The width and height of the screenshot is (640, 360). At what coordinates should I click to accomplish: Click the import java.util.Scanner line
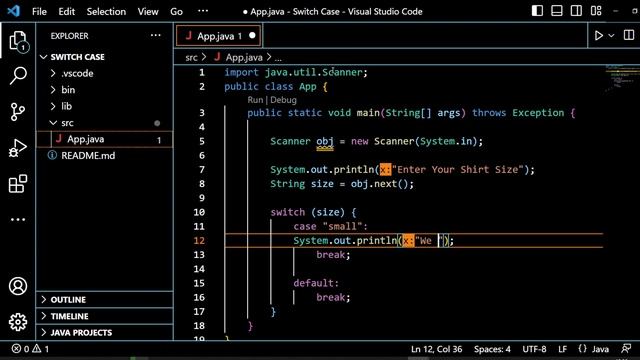tap(296, 73)
